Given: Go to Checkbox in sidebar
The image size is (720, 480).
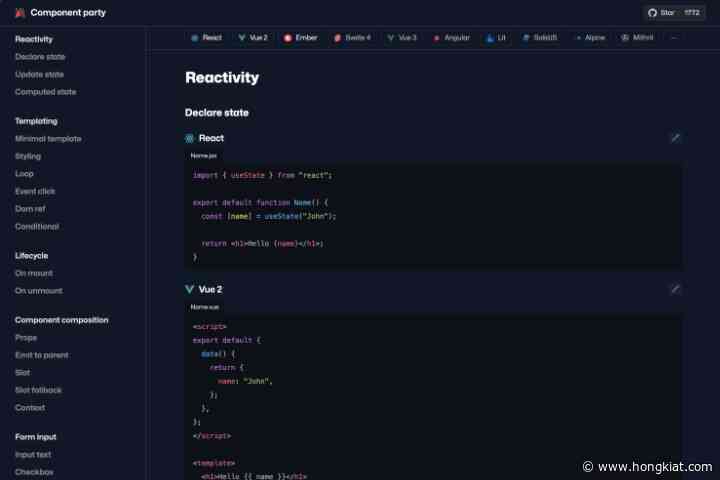Looking at the screenshot, I should (x=34, y=472).
